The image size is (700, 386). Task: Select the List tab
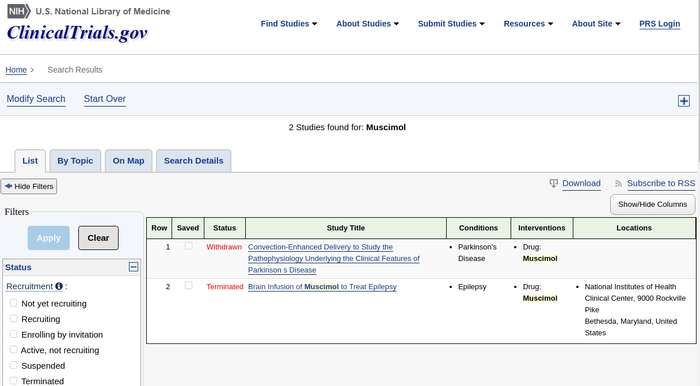(30, 161)
